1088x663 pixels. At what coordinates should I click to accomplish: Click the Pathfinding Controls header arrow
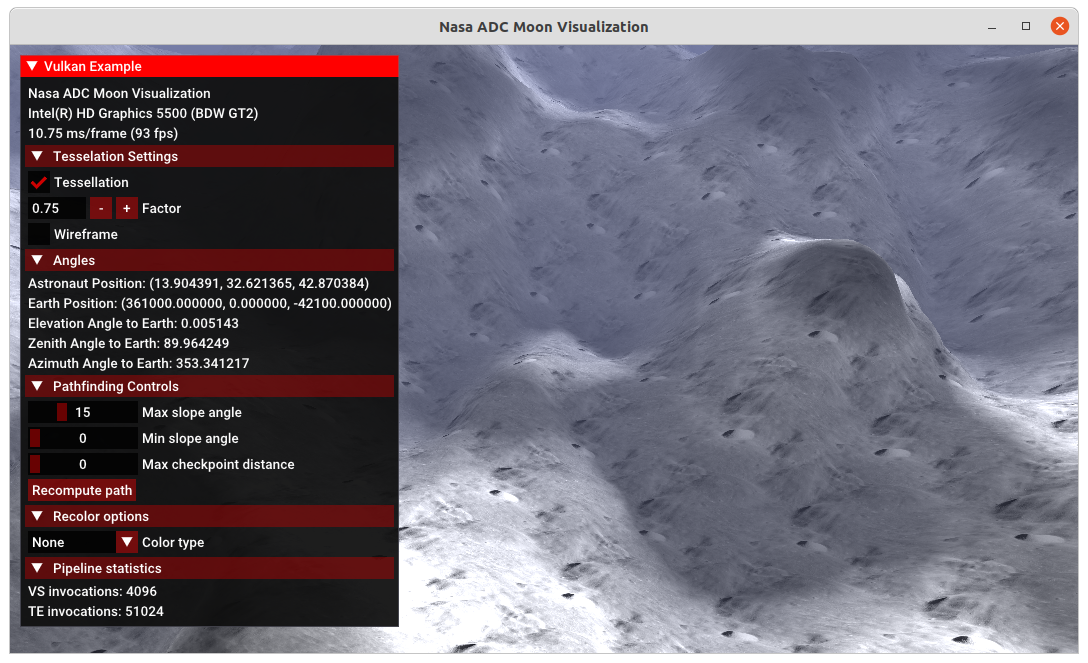[x=38, y=386]
